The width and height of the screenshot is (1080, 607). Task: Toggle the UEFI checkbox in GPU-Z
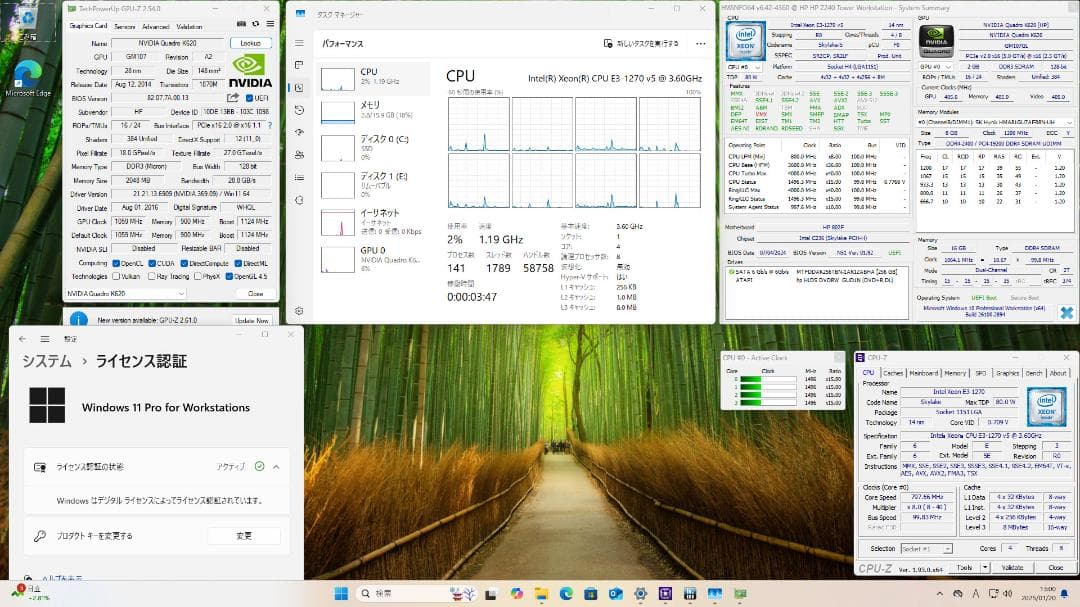[x=249, y=97]
